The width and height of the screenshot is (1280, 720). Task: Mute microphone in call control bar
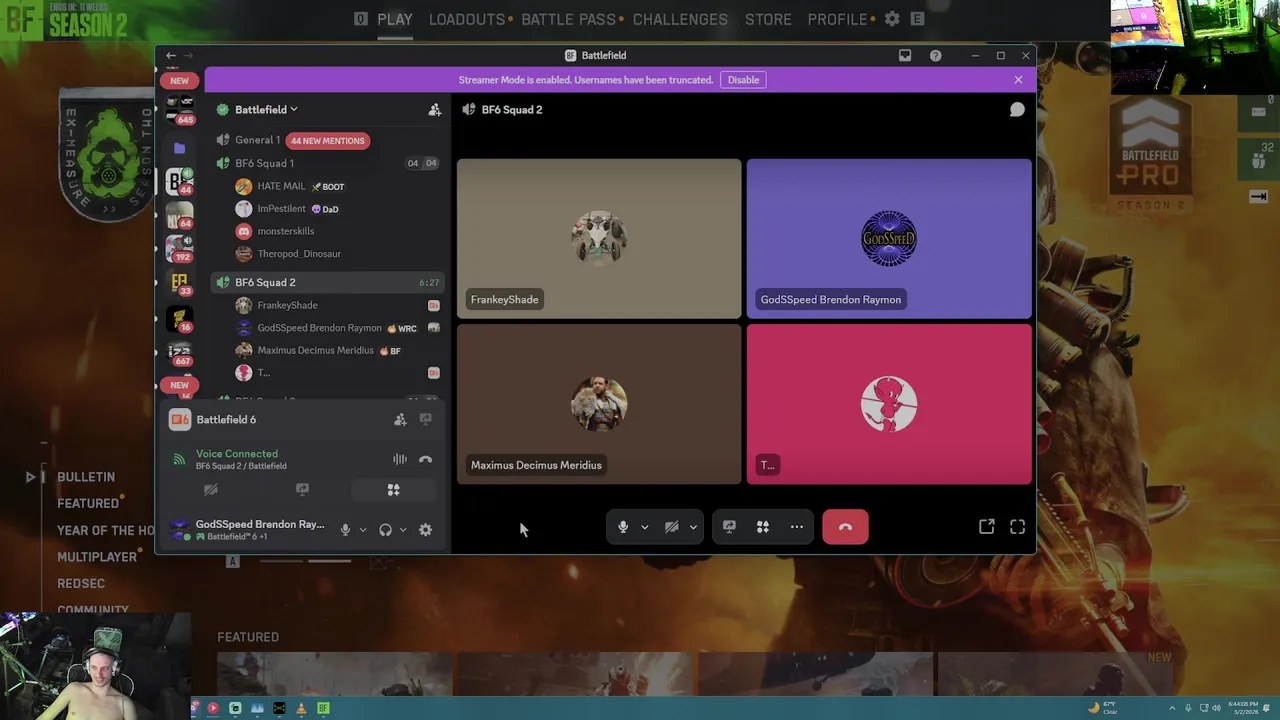point(622,527)
